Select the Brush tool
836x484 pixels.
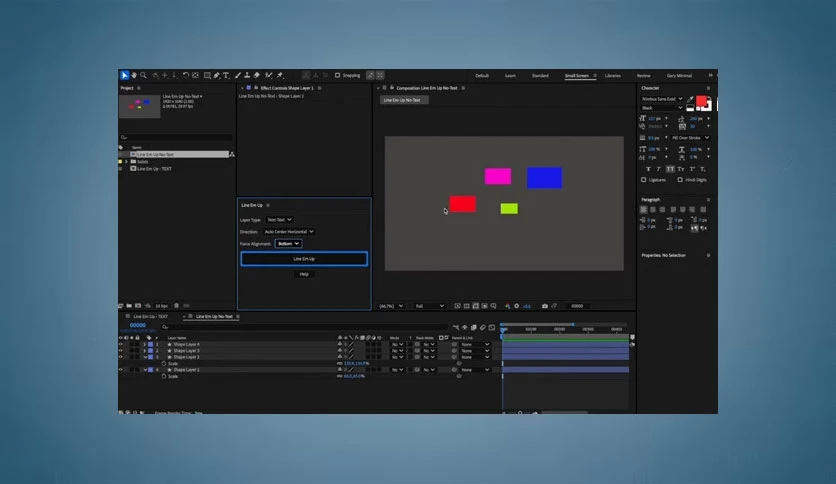click(238, 75)
